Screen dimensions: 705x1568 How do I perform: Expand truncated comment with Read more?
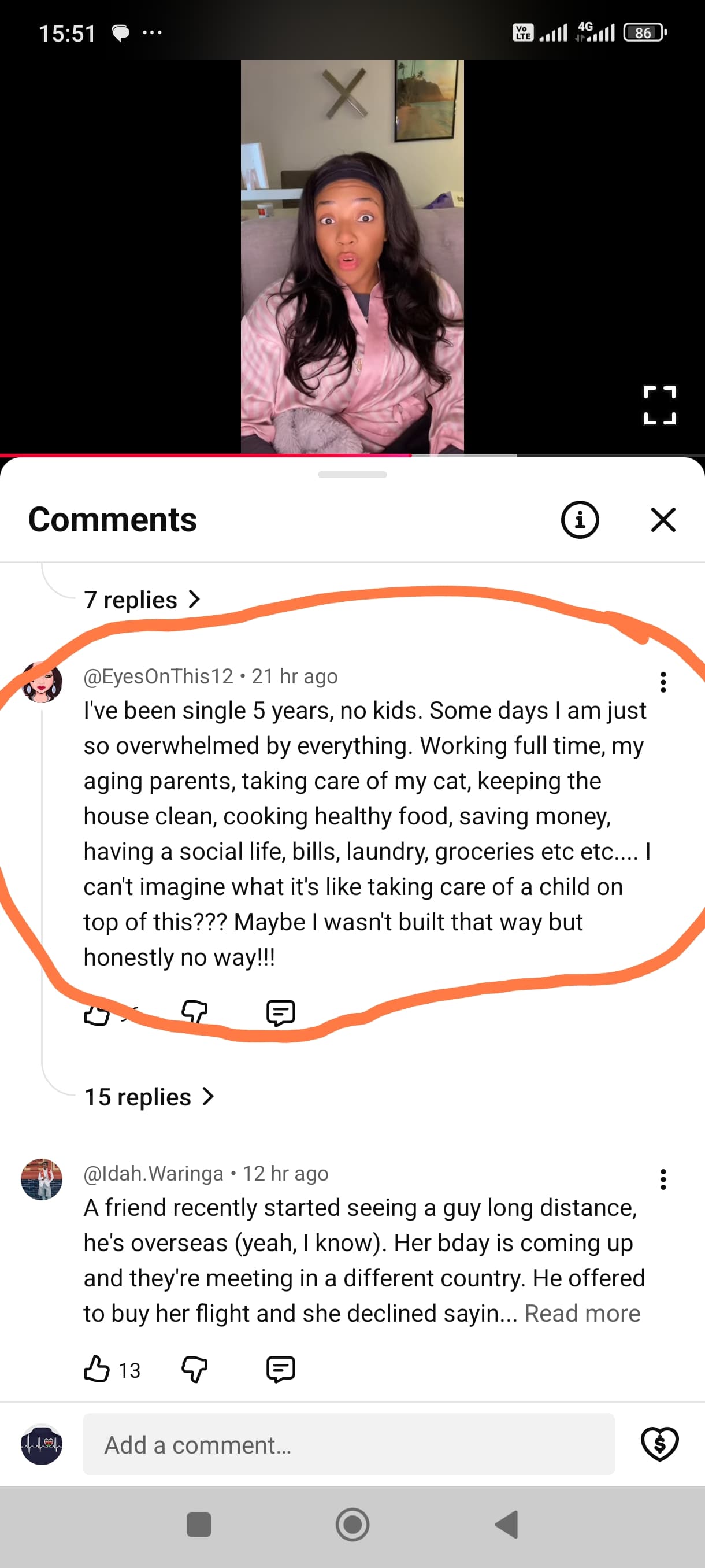(582, 1314)
